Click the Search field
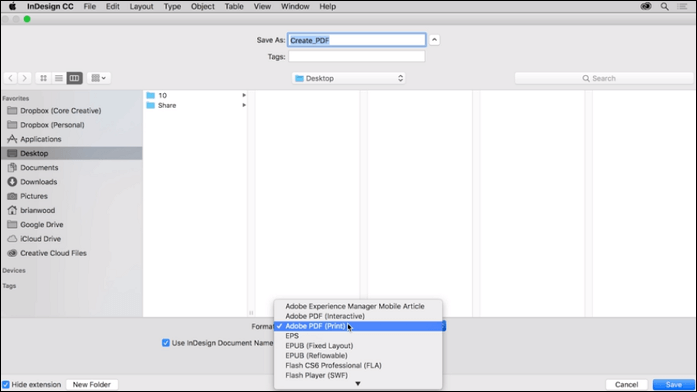This screenshot has height=392, width=697. point(604,78)
